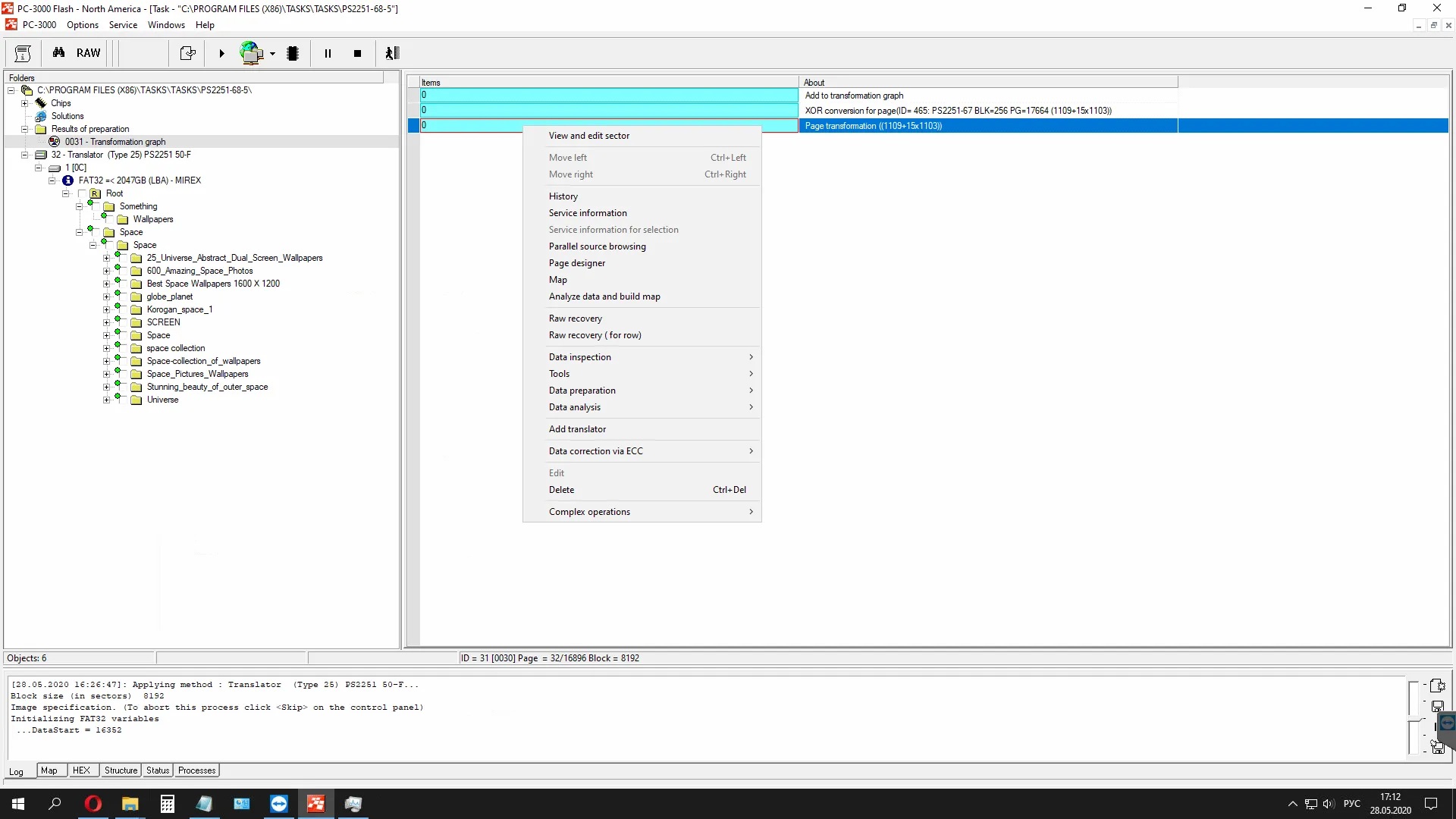
Task: Click the save log floppy icon
Action: pyautogui.click(x=1437, y=706)
